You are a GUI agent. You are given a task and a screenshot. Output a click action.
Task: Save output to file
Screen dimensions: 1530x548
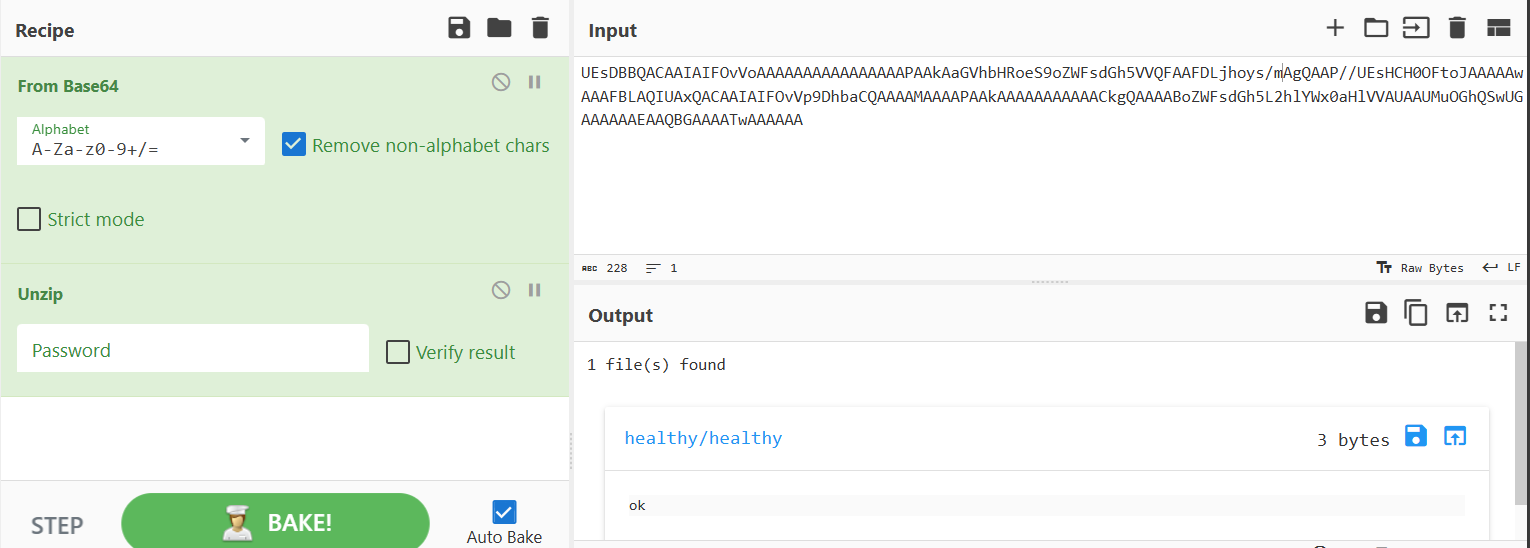click(x=1376, y=313)
